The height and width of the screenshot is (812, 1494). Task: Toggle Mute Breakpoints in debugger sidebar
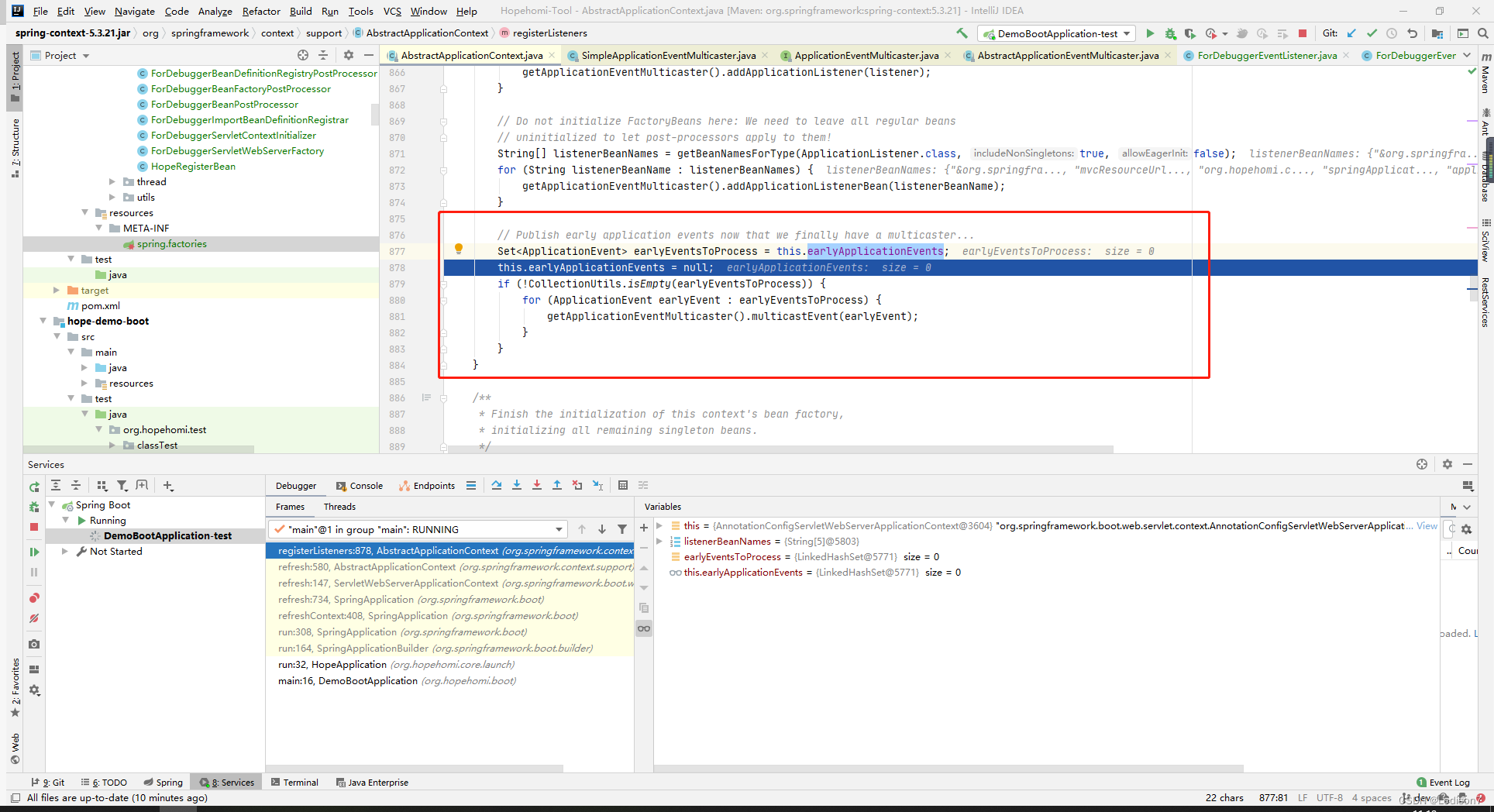tap(34, 618)
